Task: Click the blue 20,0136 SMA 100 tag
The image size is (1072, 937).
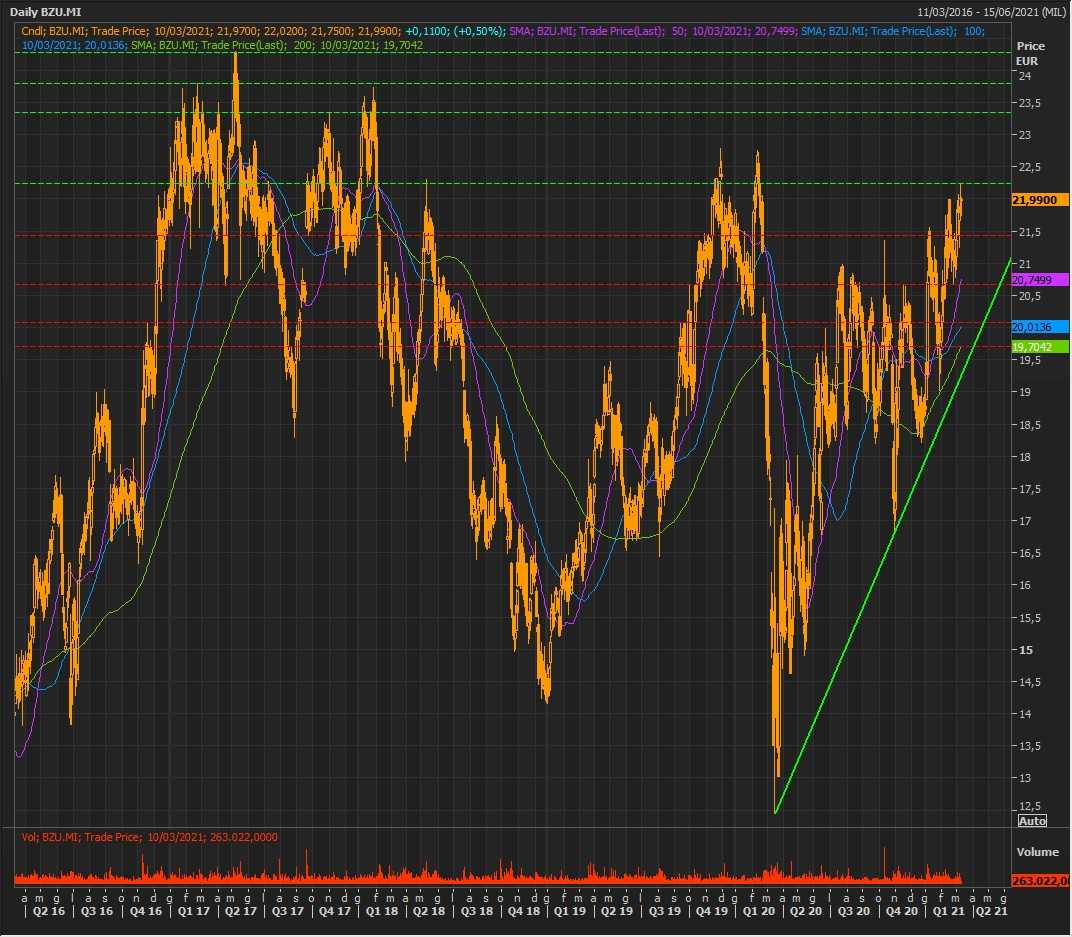Action: point(1039,327)
